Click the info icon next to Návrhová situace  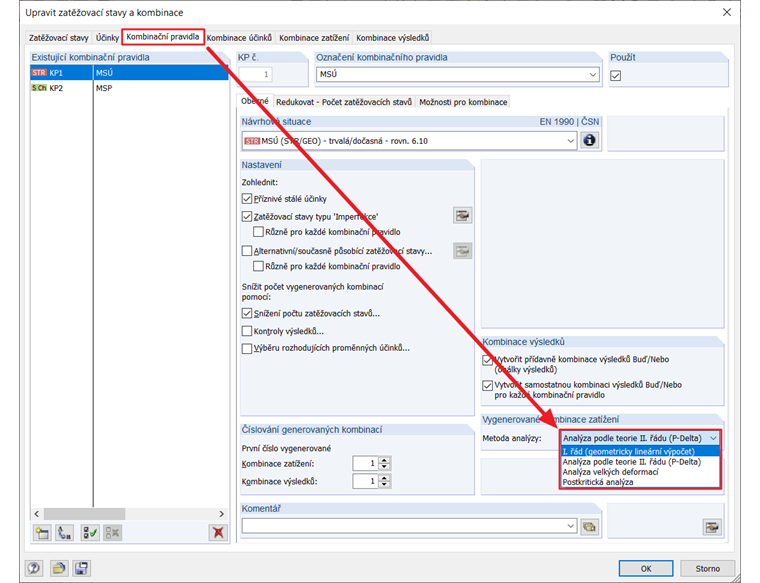pos(589,141)
